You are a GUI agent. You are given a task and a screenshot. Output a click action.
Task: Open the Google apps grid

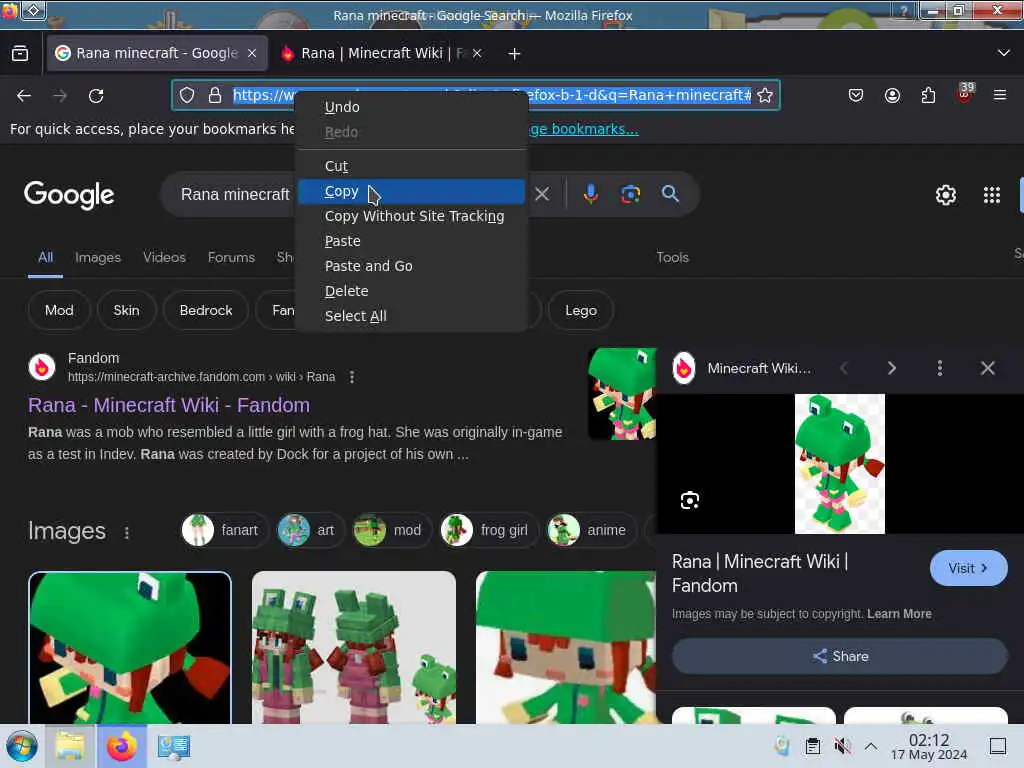(992, 195)
